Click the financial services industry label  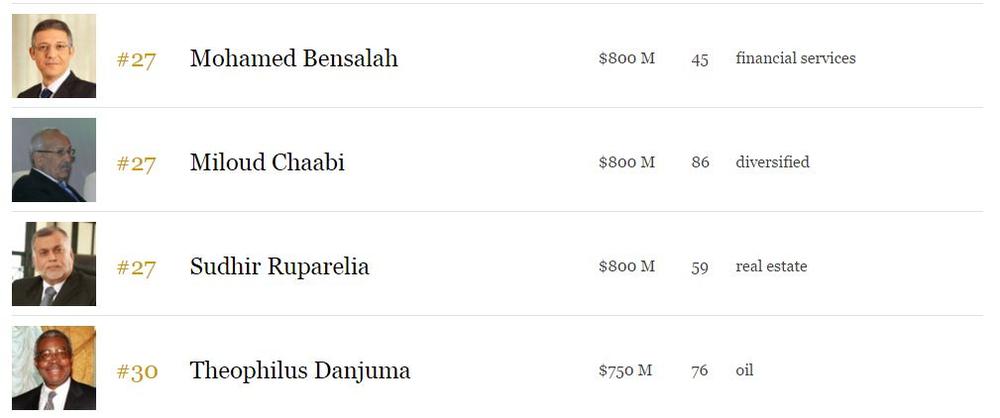click(795, 58)
